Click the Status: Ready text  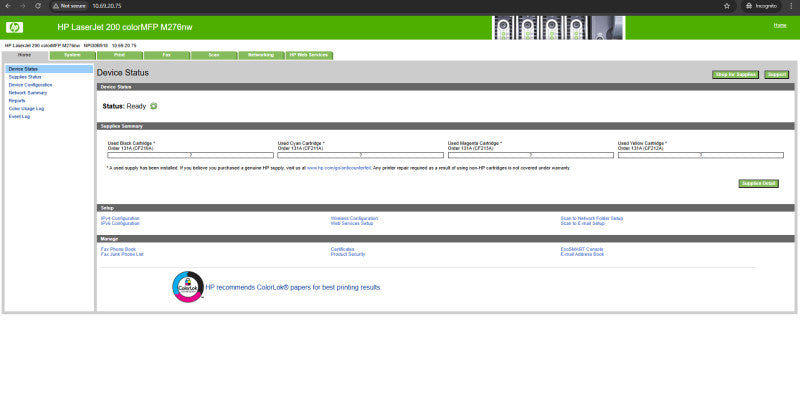tap(124, 106)
